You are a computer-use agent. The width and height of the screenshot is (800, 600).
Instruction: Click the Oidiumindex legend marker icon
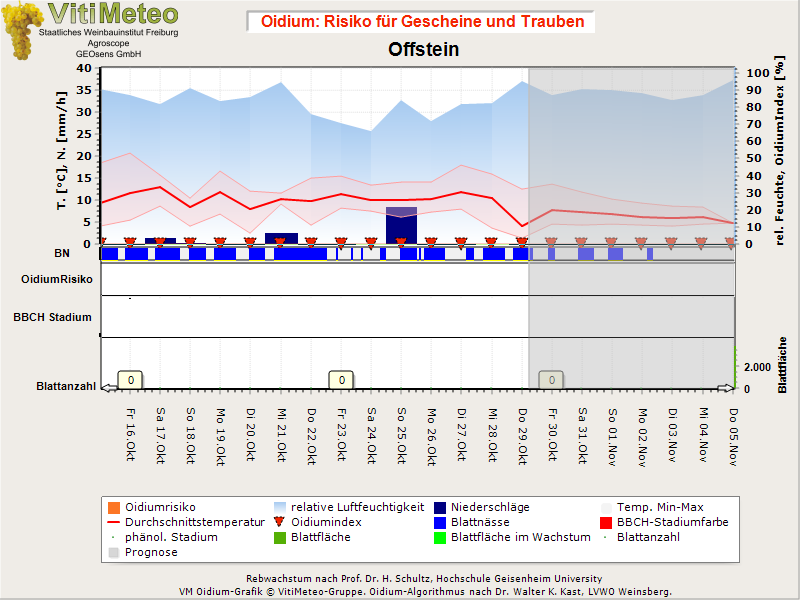coord(279,522)
